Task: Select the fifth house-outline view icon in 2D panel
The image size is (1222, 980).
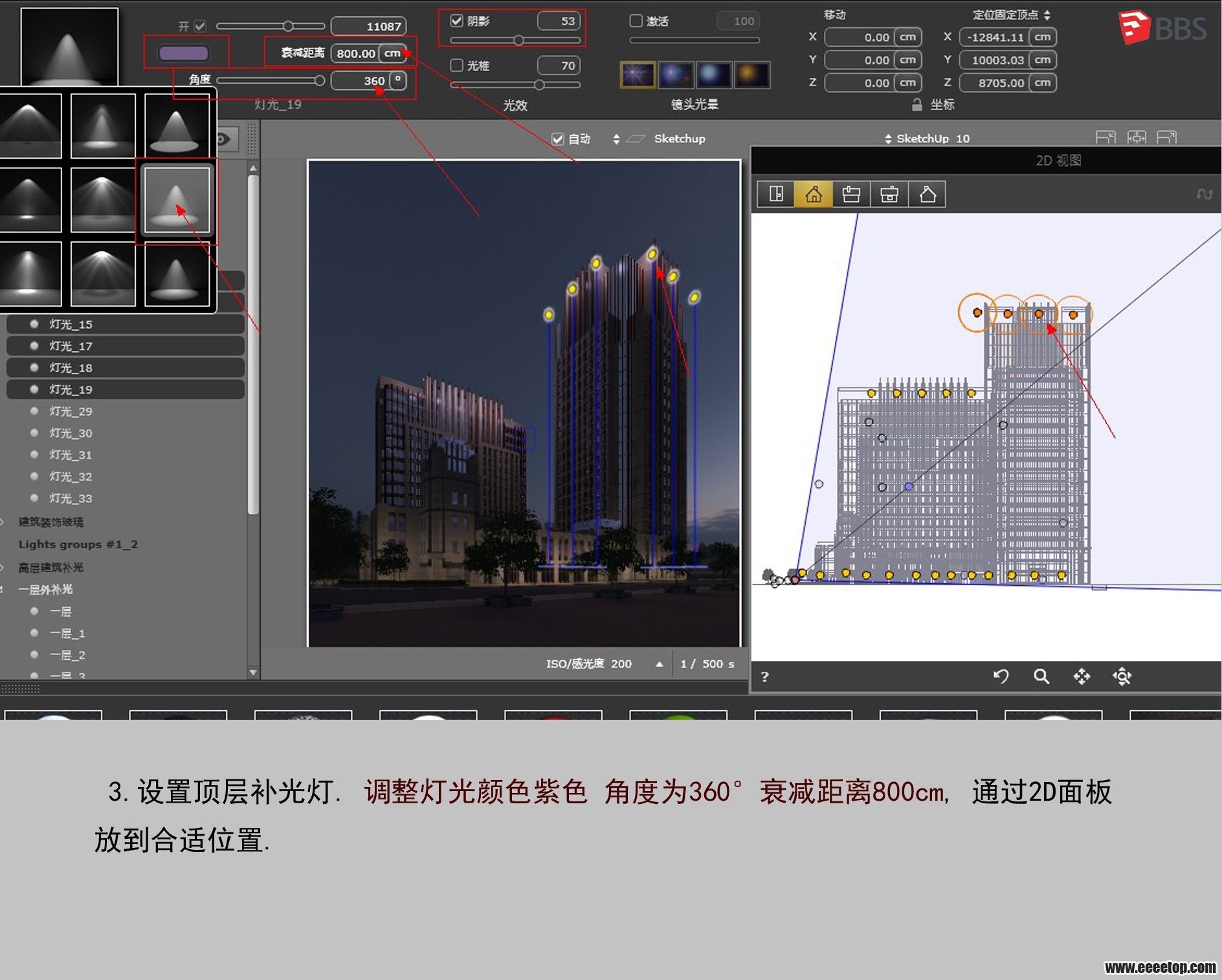Action: (928, 194)
